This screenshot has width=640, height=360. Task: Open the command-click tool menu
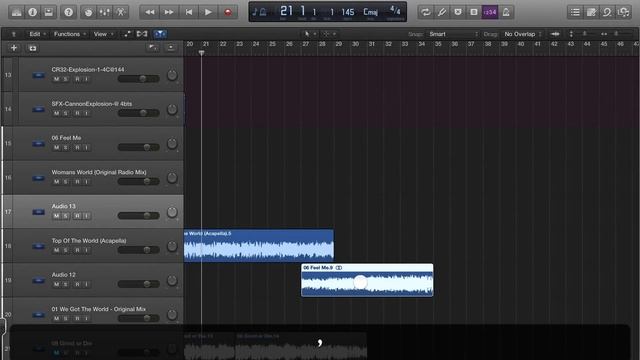(329, 34)
